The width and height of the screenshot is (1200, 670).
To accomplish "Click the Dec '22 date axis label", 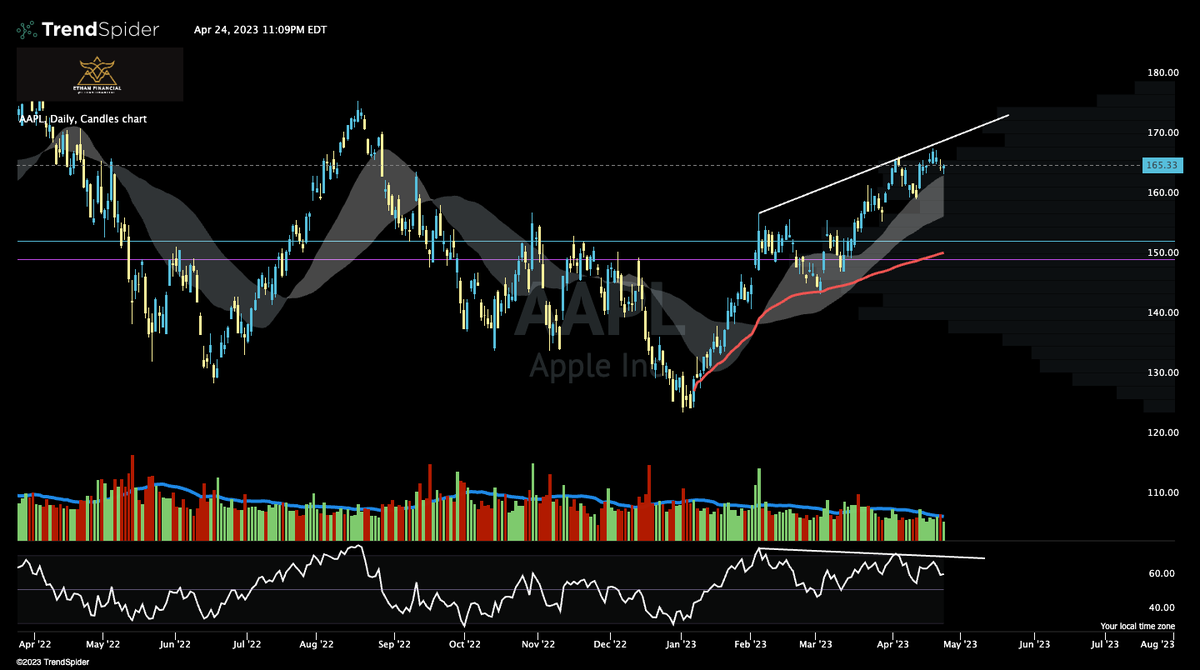I will [611, 646].
